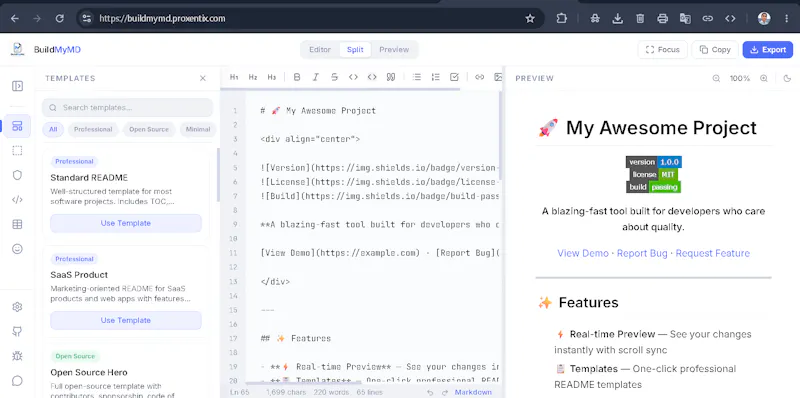This screenshot has width=800, height=398.
Task: Insert a Heading 1 with the H1 button
Action: point(234,77)
